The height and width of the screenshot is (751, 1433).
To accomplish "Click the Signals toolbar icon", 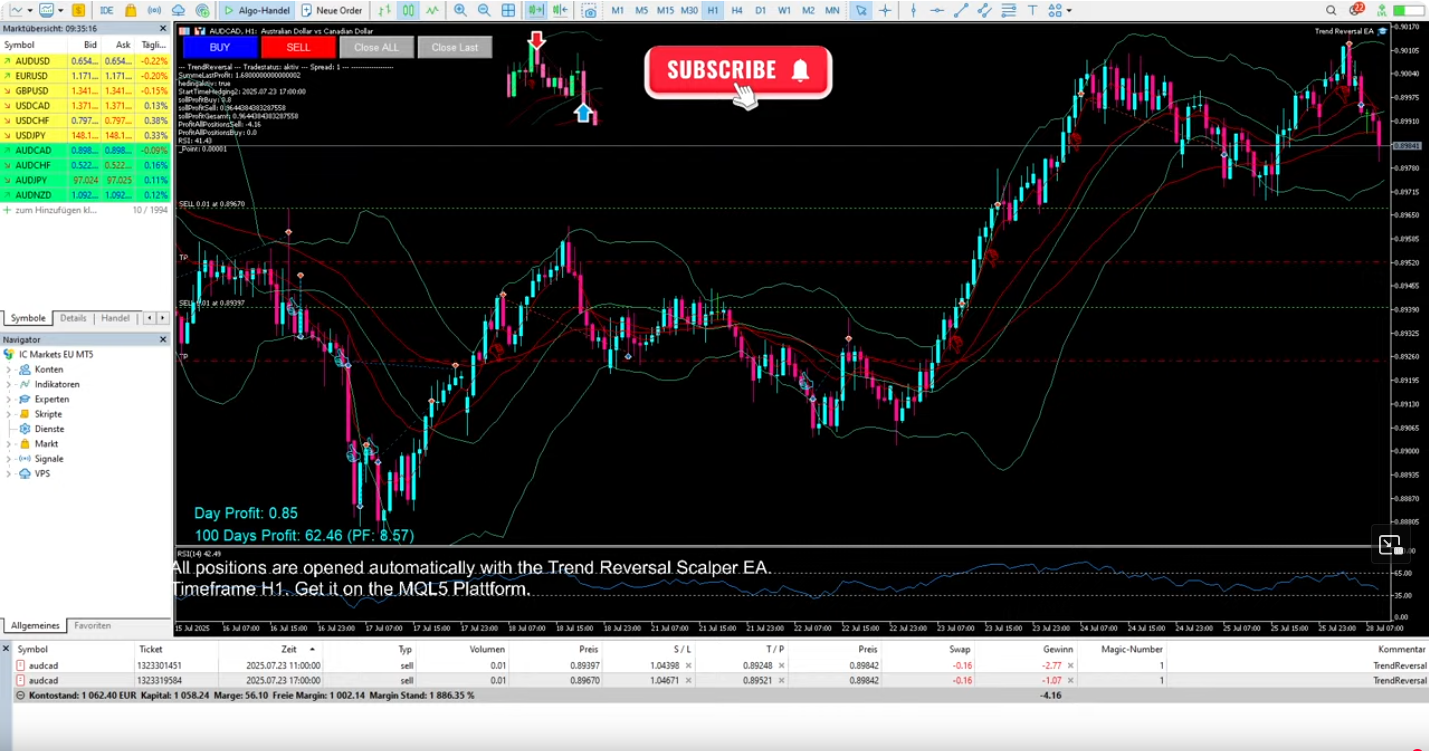I will click(153, 10).
